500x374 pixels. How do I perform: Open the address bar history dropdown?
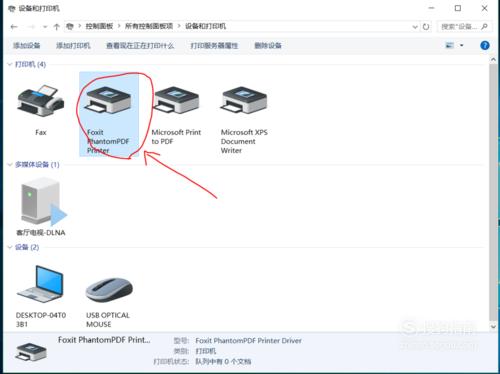coord(415,27)
